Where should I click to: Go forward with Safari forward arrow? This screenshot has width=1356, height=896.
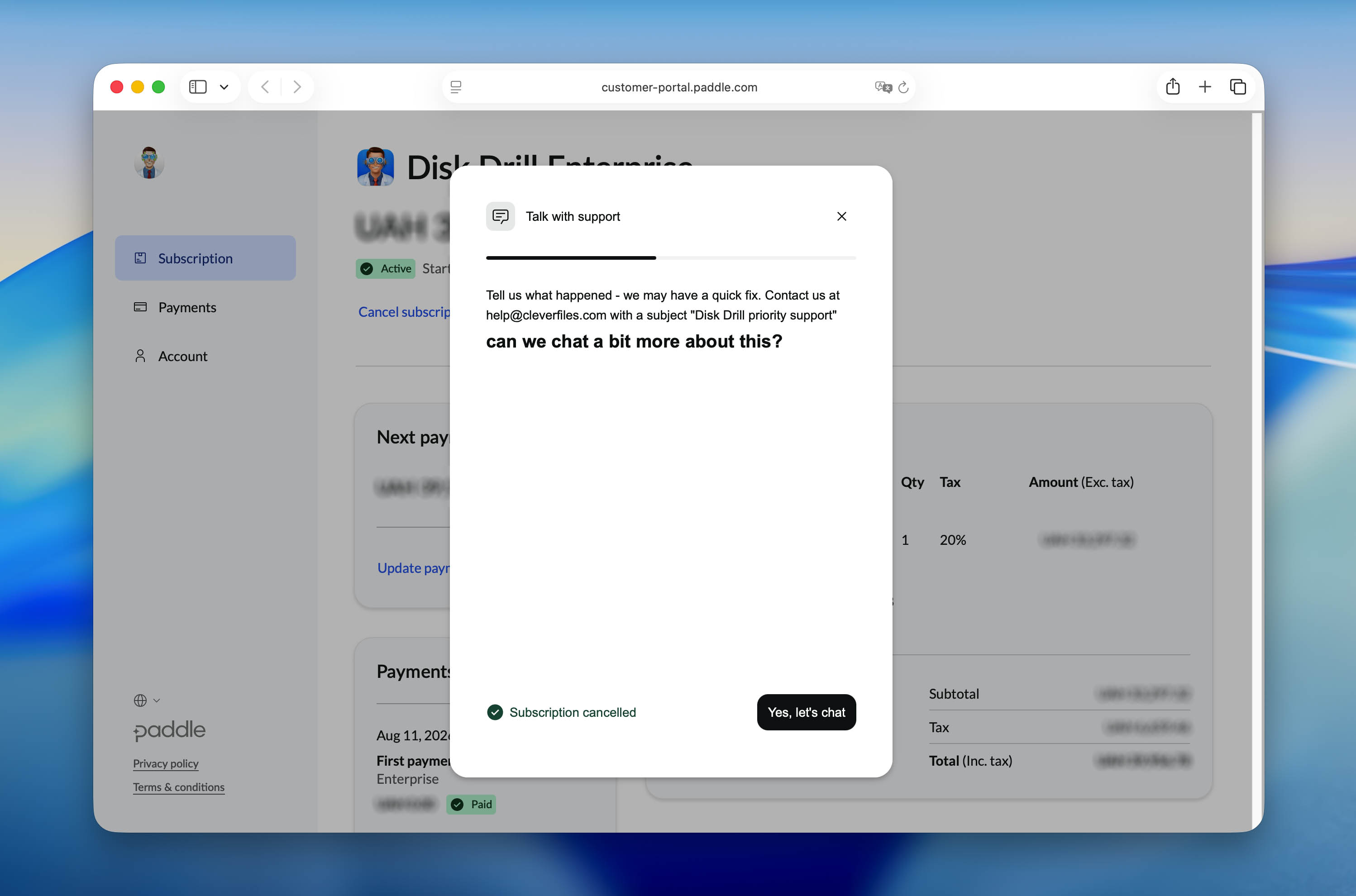297,87
